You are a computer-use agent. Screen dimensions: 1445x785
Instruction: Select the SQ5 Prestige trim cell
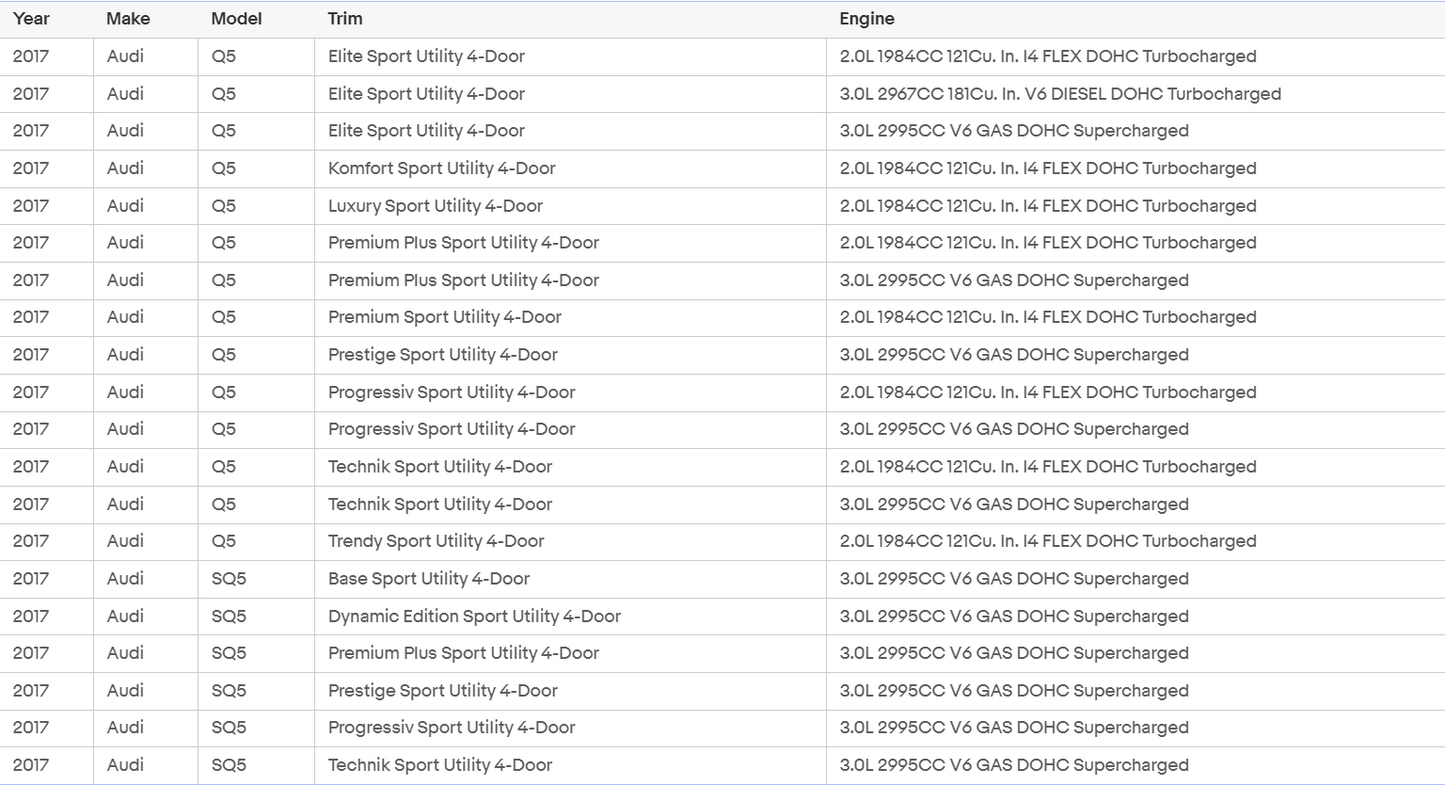pyautogui.click(x=571, y=691)
